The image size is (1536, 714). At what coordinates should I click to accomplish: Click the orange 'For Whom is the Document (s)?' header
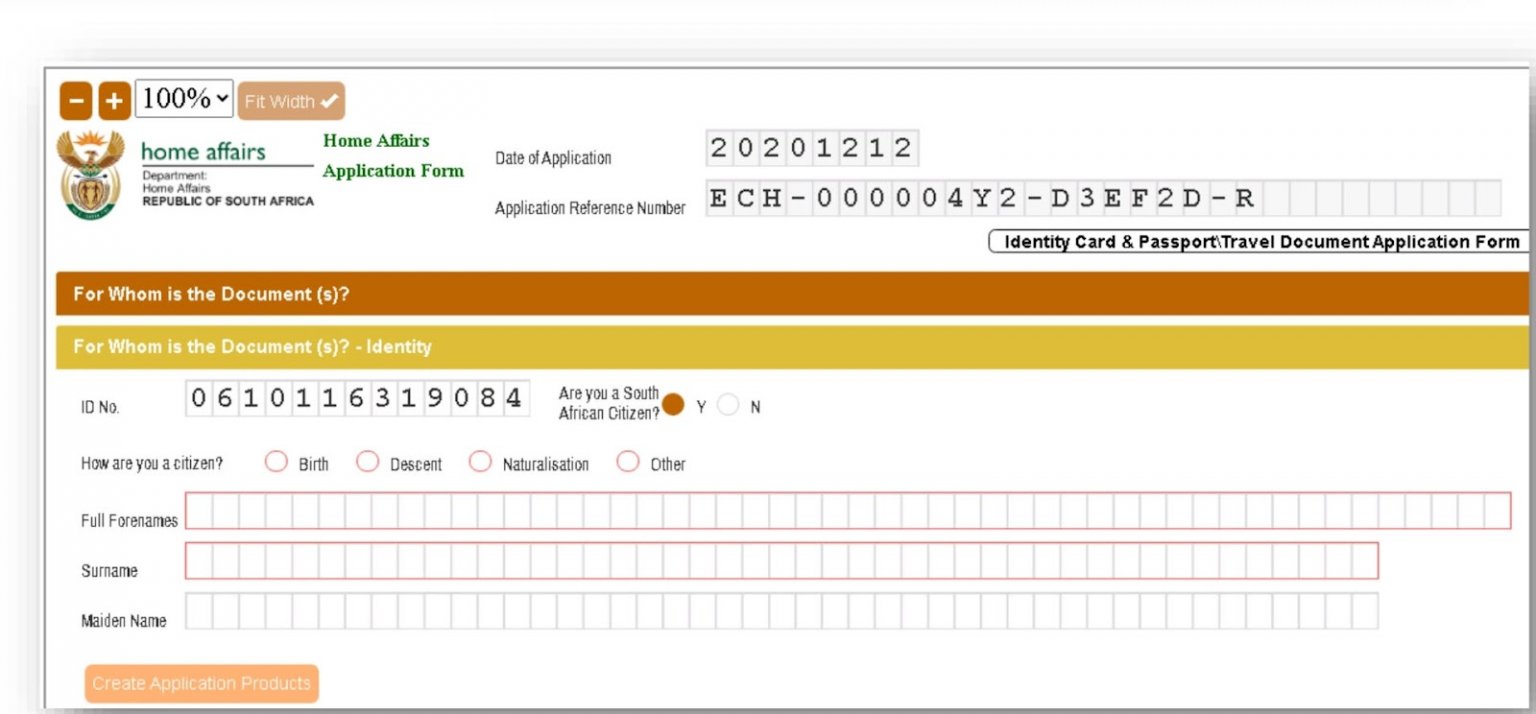(792, 294)
